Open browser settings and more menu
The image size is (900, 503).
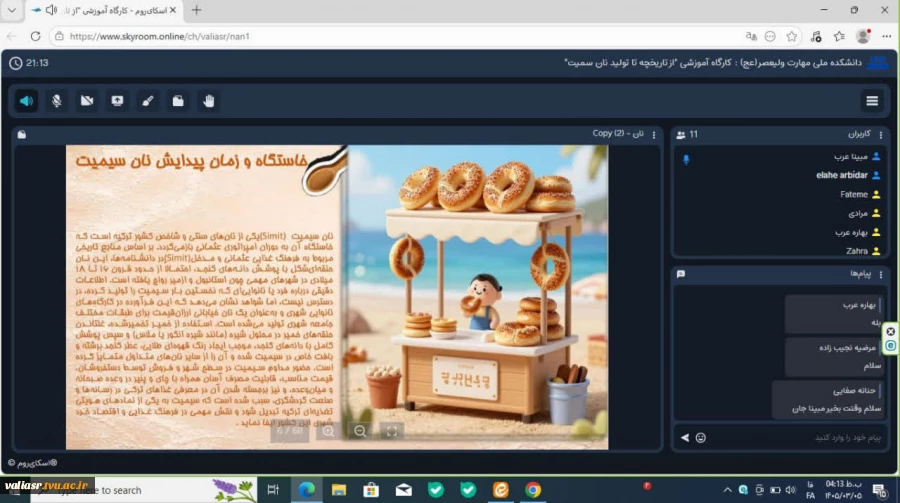(x=887, y=36)
